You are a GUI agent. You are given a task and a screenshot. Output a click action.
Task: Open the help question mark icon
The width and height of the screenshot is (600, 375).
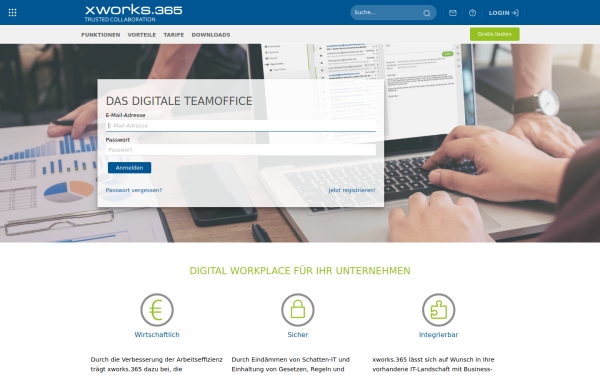pyautogui.click(x=473, y=13)
